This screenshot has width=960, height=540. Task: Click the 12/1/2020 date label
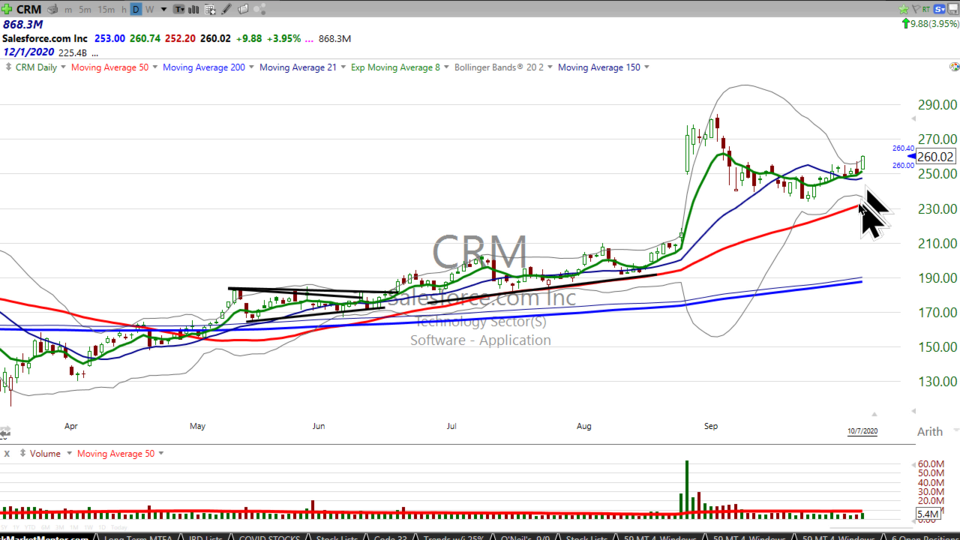tap(28, 53)
